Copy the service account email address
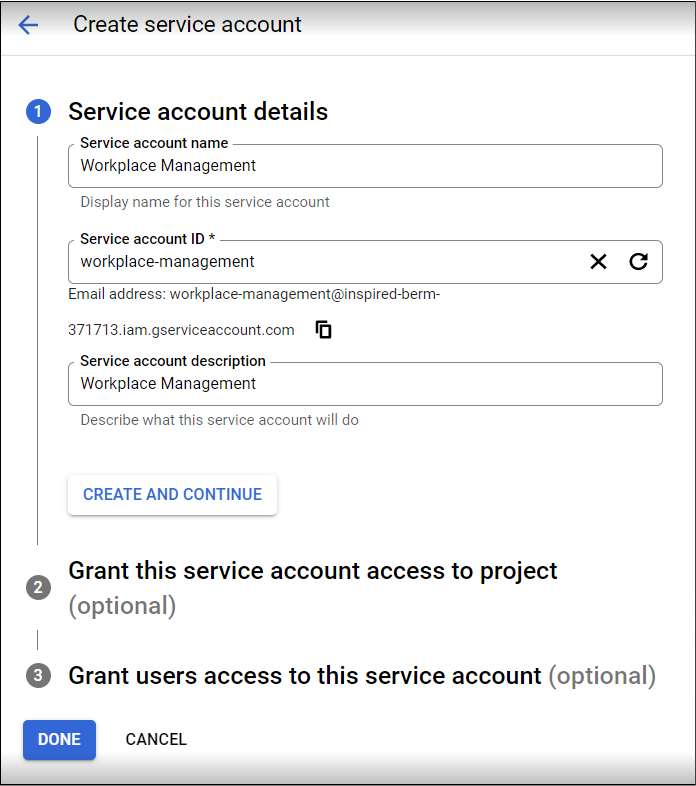Viewport: 696px width, 786px height. (x=323, y=330)
